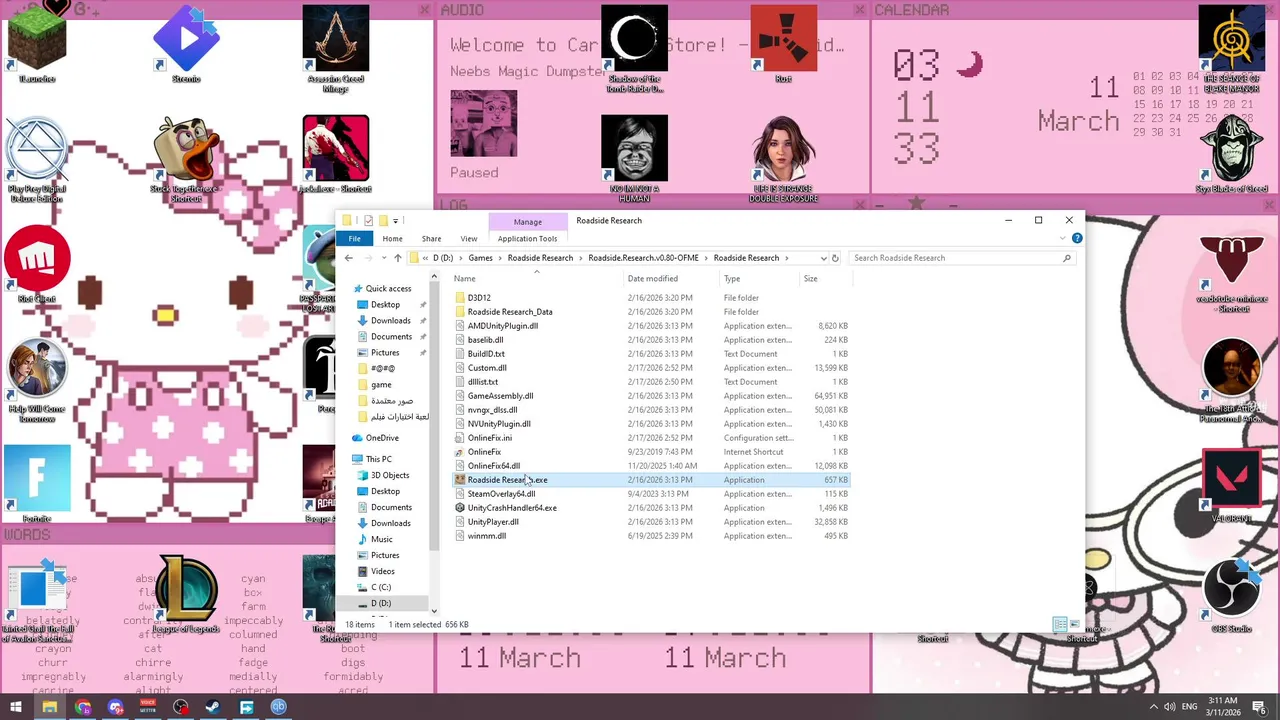Open Steam from the taskbar
This screenshot has width=1280, height=720.
pyautogui.click(x=213, y=707)
